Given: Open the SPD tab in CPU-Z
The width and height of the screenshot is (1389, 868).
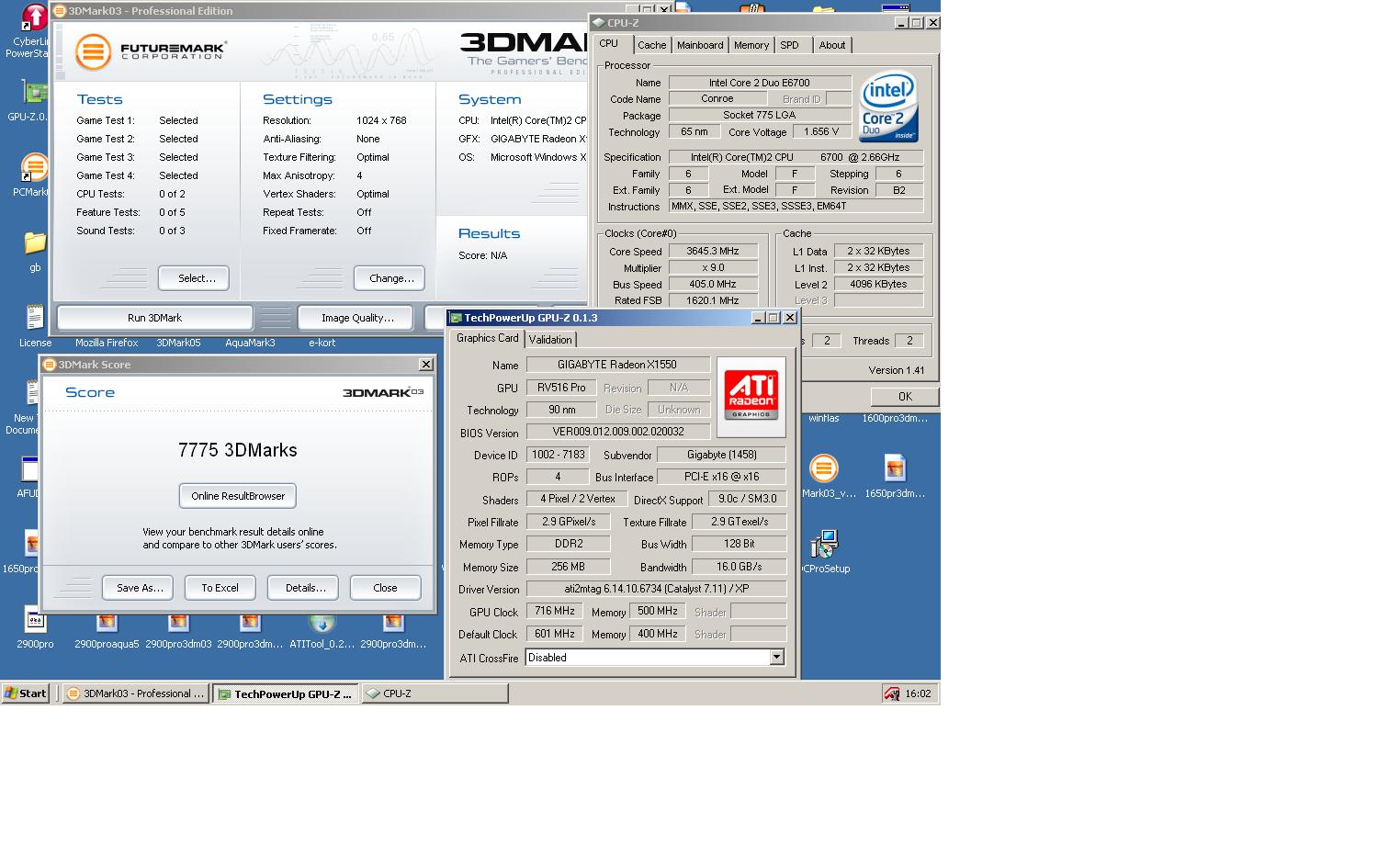Looking at the screenshot, I should (x=790, y=45).
